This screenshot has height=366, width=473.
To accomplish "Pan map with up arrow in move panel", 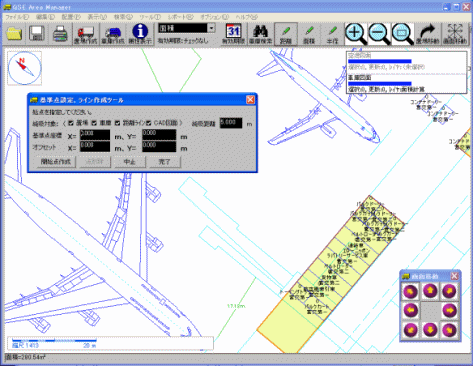I will click(x=430, y=291).
